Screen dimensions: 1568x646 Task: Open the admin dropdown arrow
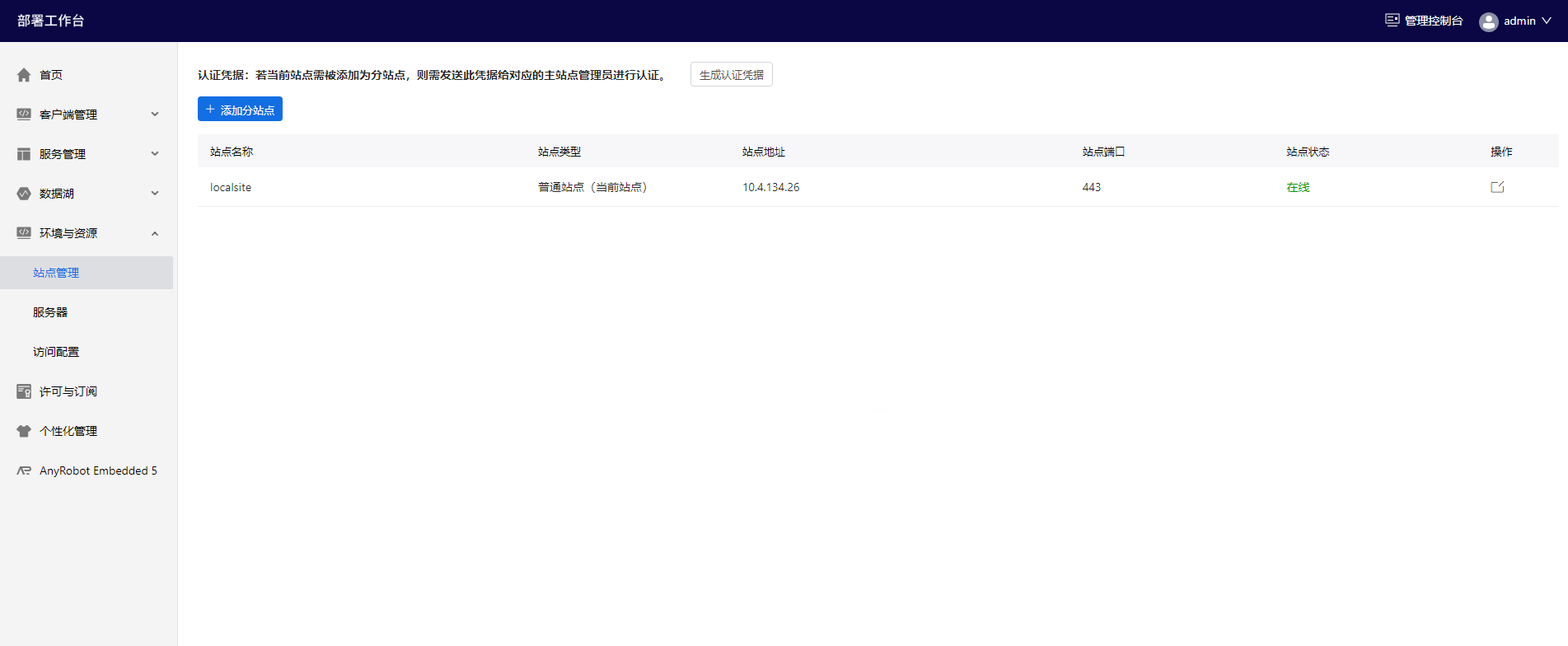1547,21
